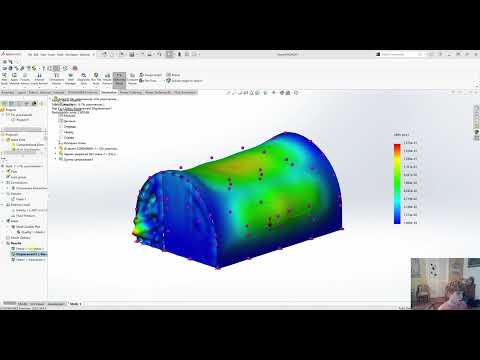Select the Fixed-1 fixture item
This screenshot has width=480, height=360.
pos(19,199)
